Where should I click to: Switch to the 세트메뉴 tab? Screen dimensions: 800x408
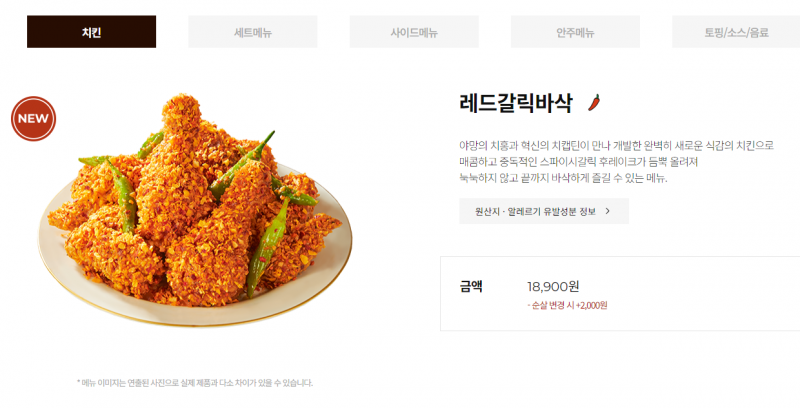(x=253, y=32)
